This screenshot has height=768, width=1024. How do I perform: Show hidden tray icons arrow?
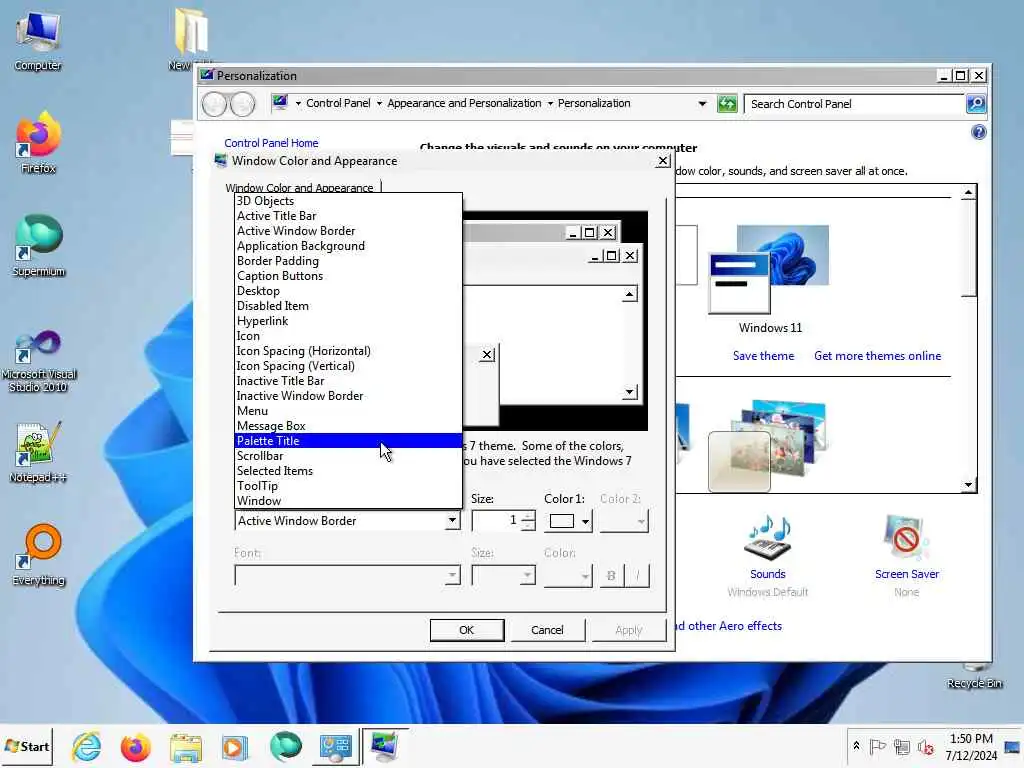pyautogui.click(x=856, y=746)
